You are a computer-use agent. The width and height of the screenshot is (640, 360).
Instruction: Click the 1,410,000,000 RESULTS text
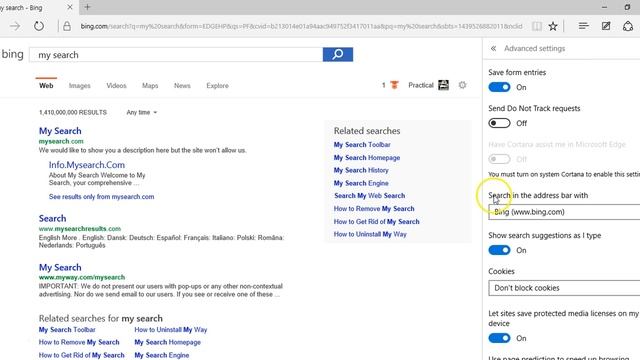(x=73, y=112)
